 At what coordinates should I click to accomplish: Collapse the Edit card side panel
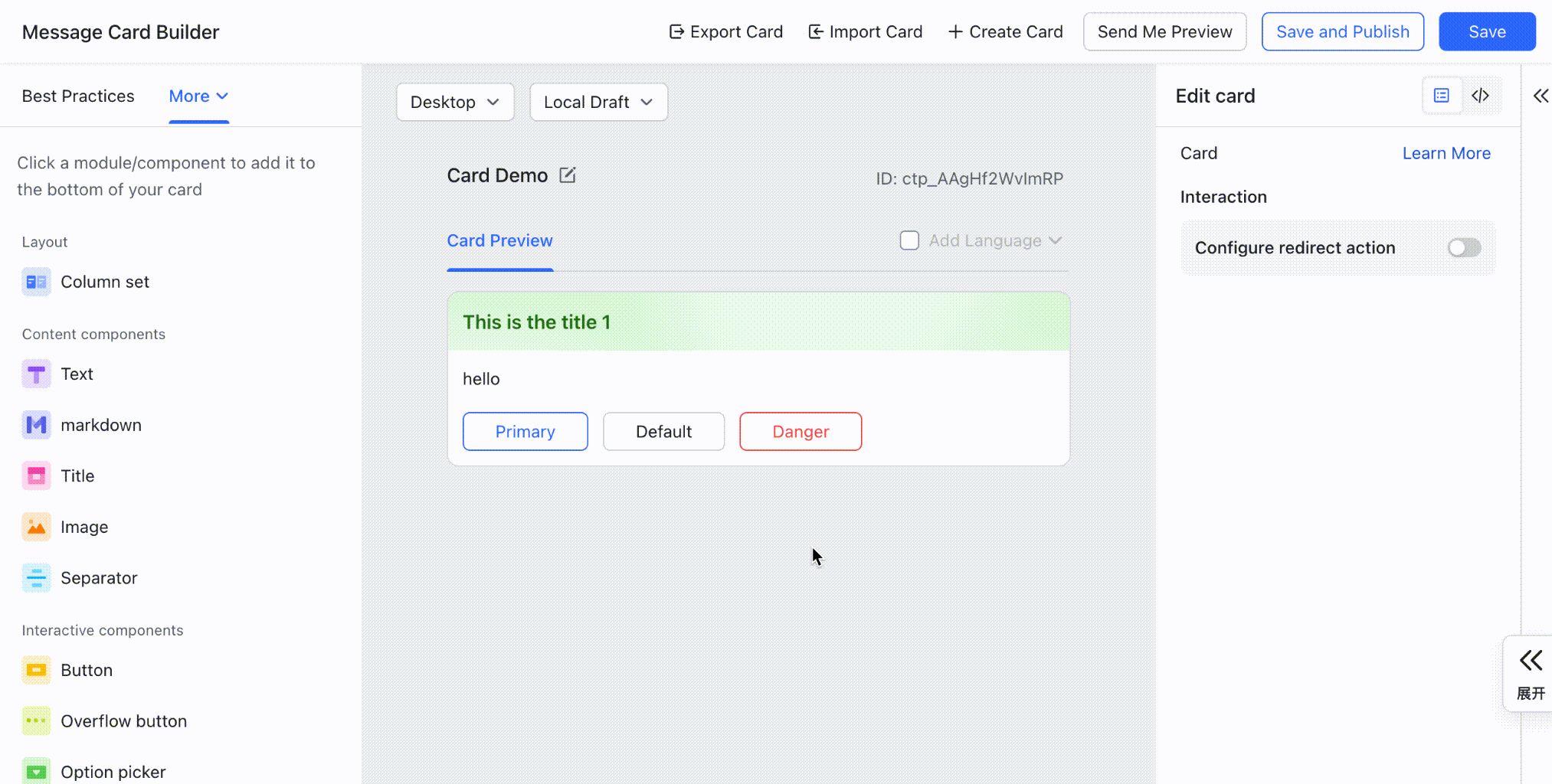pyautogui.click(x=1541, y=96)
